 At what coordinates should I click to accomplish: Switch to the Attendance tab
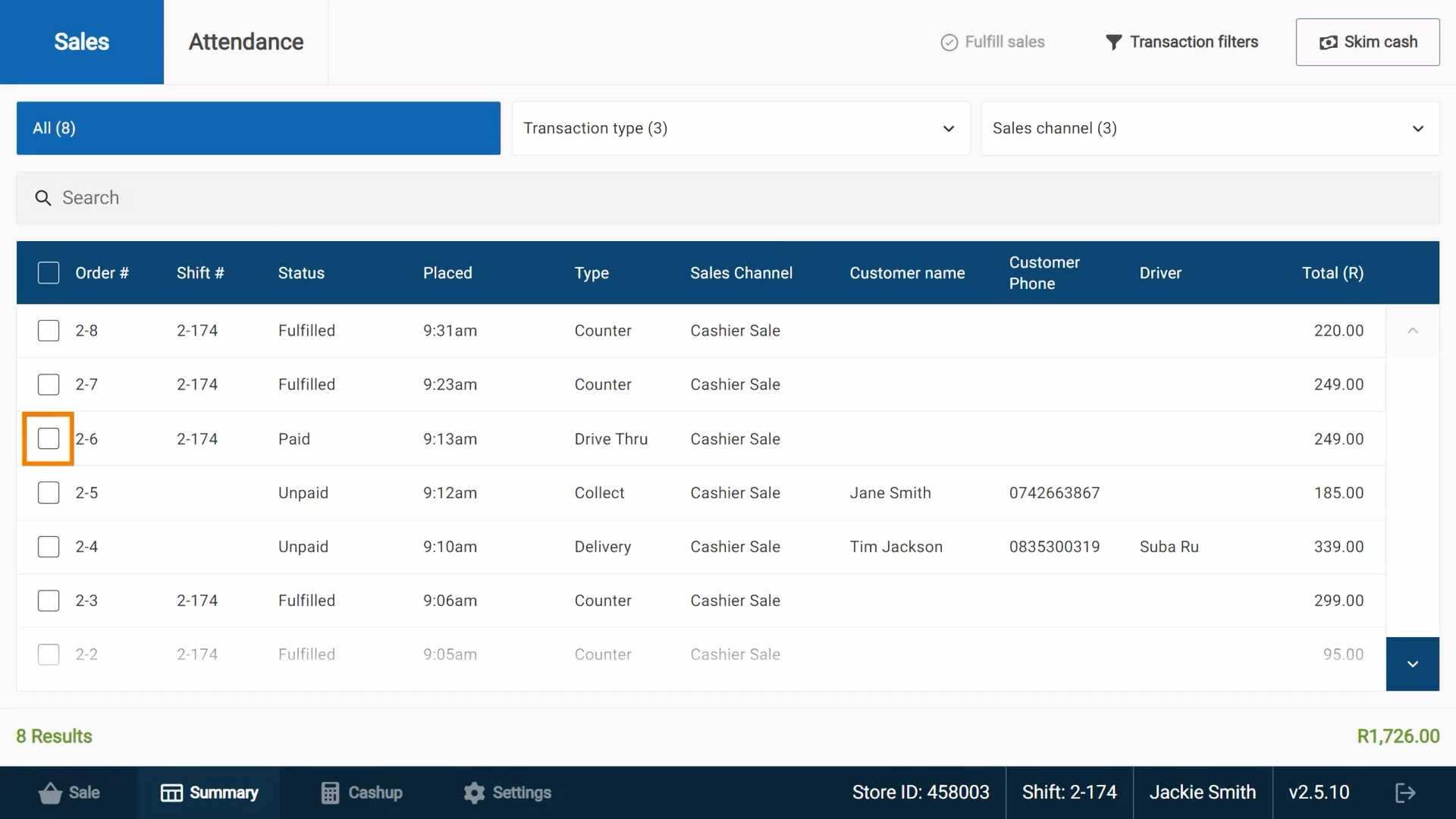click(246, 42)
